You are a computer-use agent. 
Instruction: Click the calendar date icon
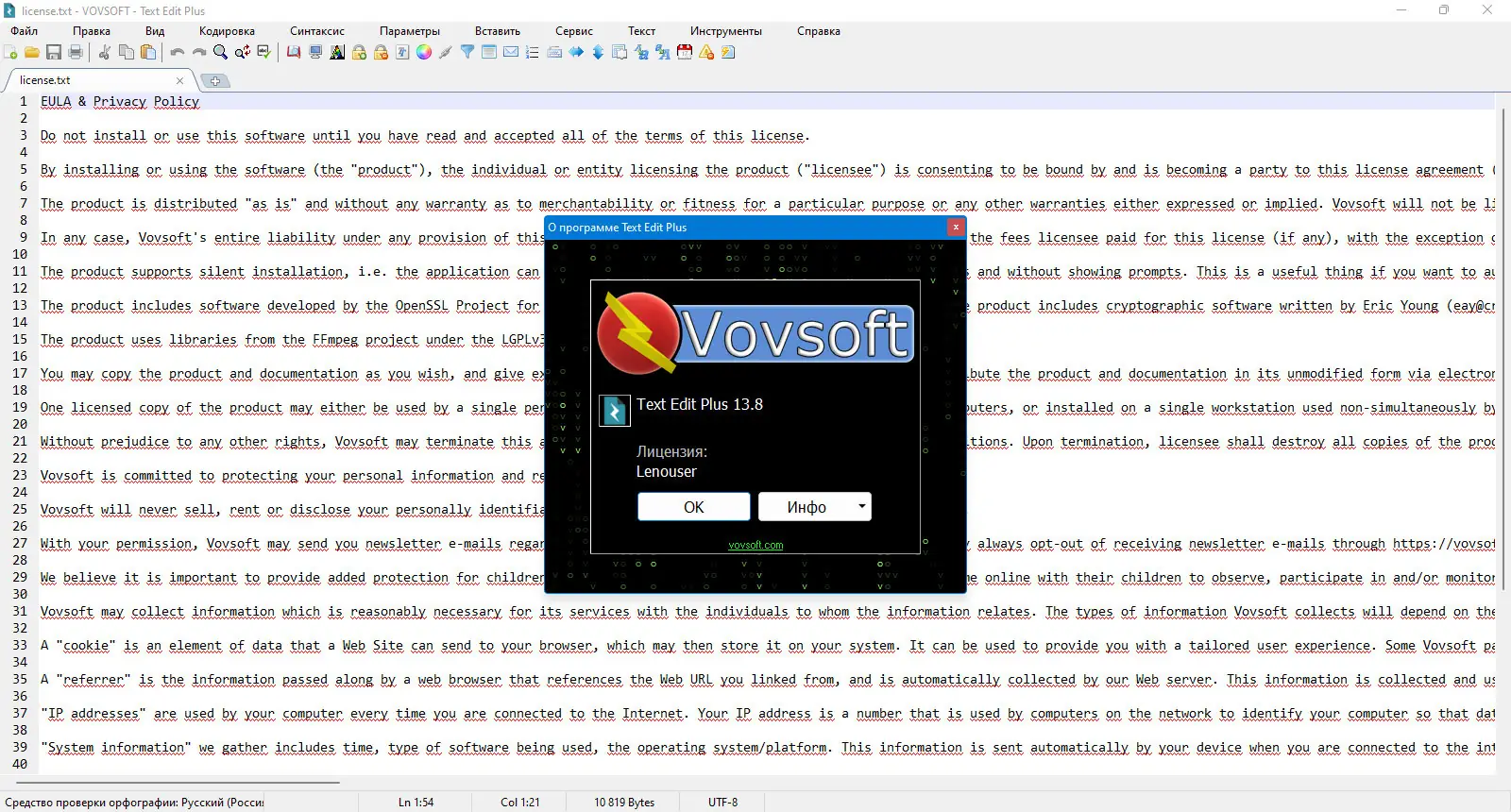coord(685,53)
